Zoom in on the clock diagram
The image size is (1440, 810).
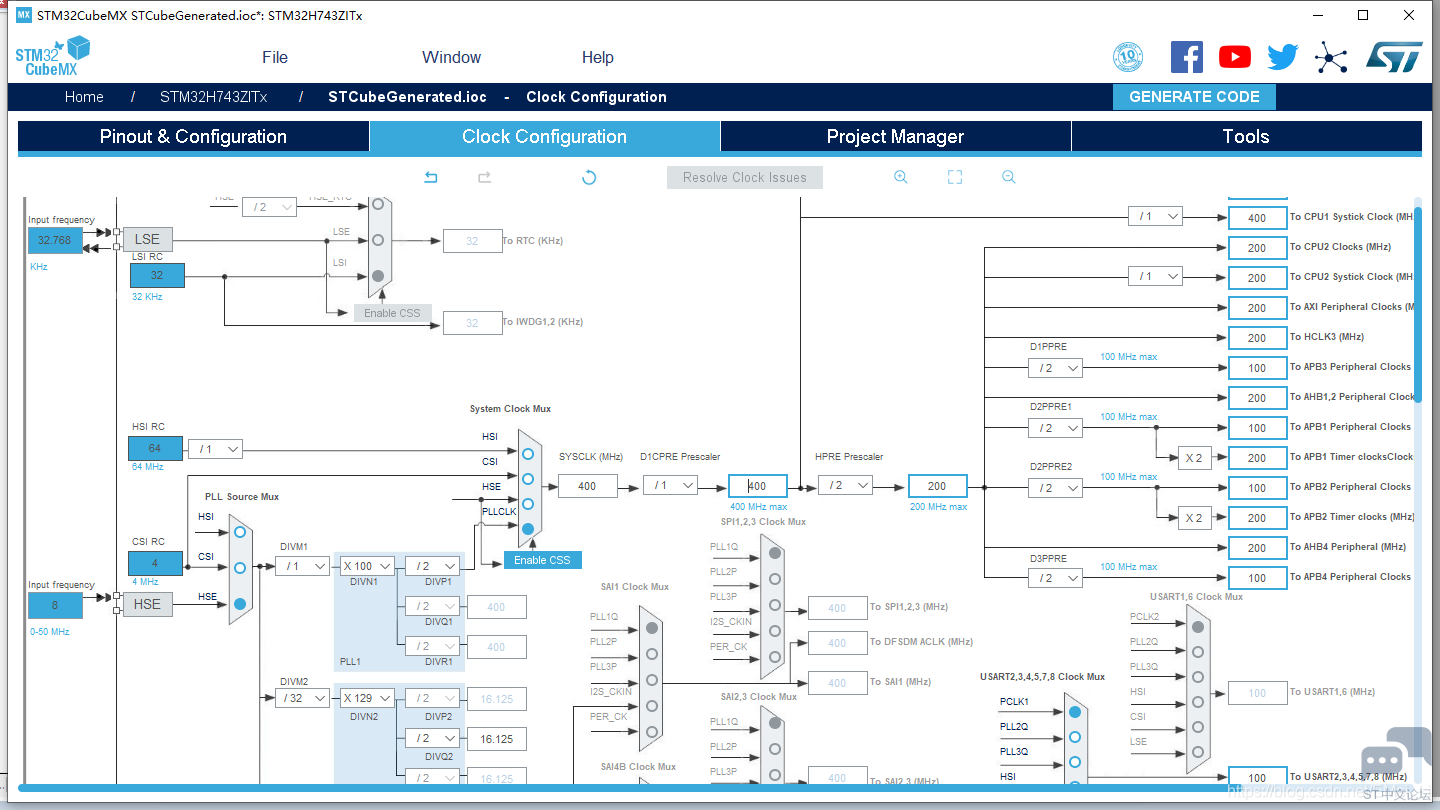pyautogui.click(x=901, y=177)
